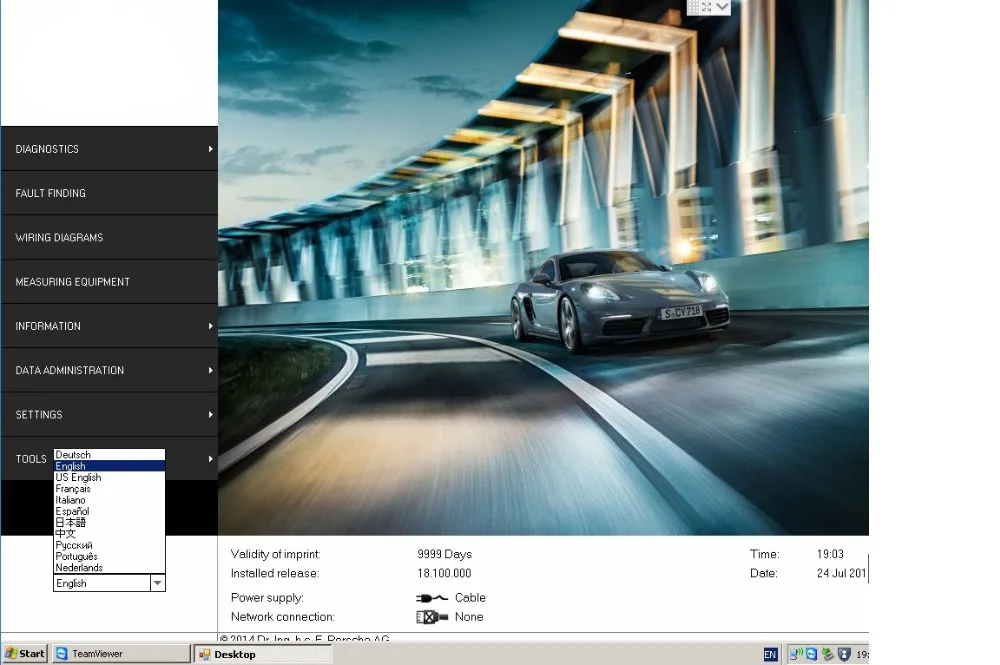Switch to TeamViewer in the taskbar

[120, 654]
